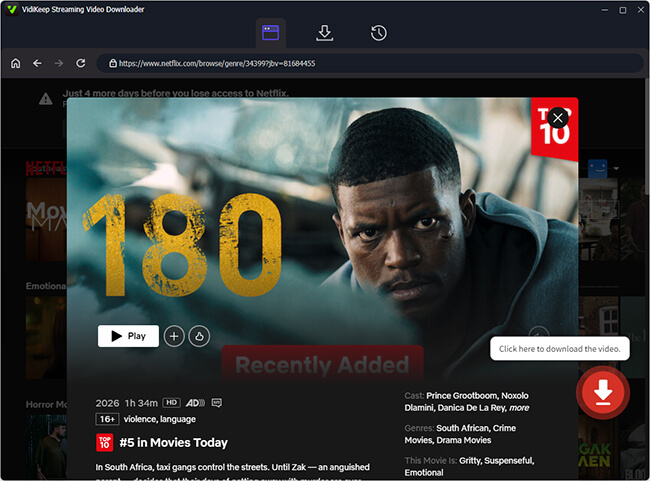Click '#5 in Movies Today' text

coord(174,443)
